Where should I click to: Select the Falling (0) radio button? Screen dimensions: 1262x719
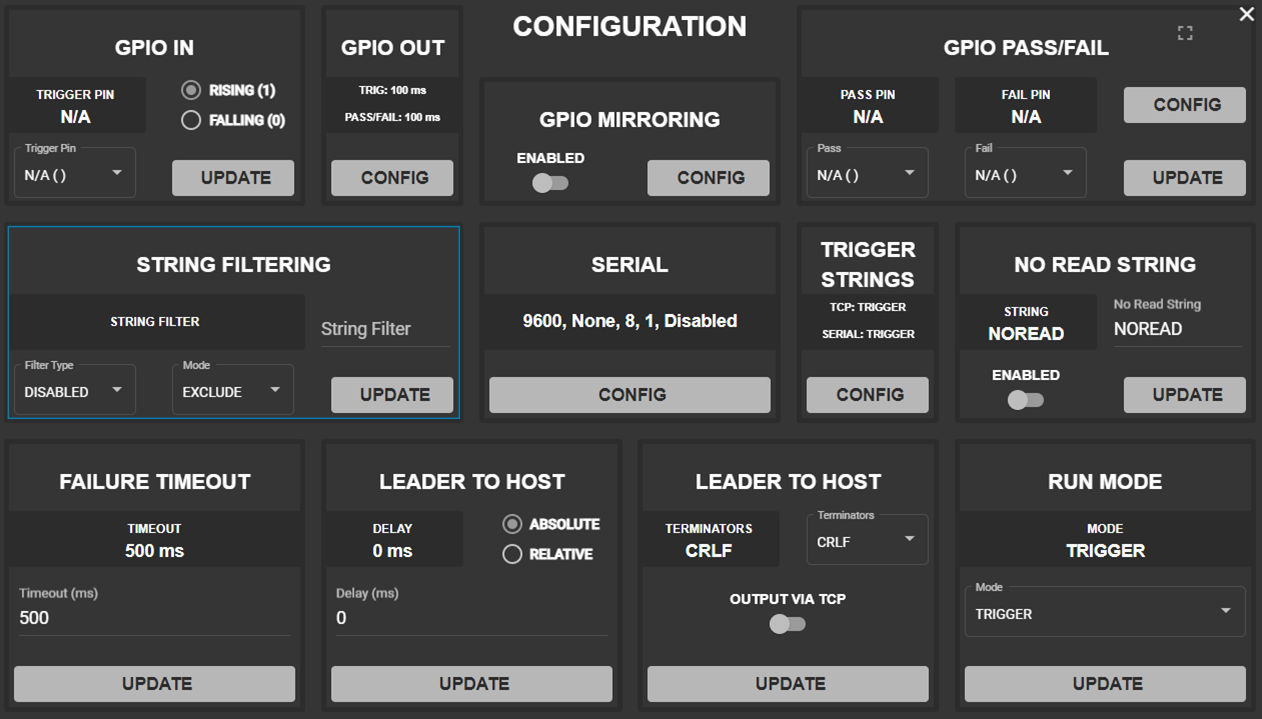(x=191, y=121)
